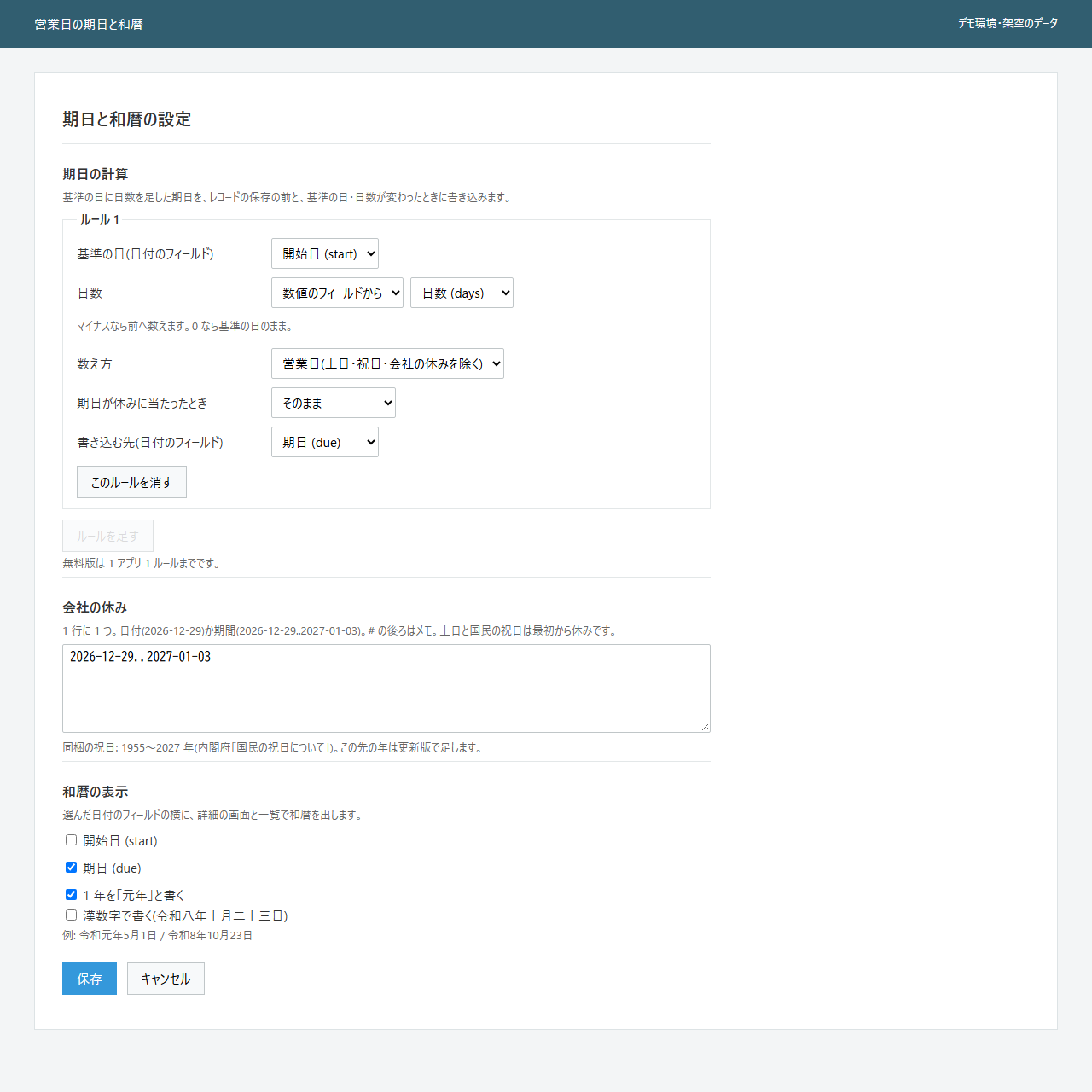Click the 同梱の祝日 1955〜2027 年 note
This screenshot has width=1092, height=1092.
pyautogui.click(x=274, y=747)
